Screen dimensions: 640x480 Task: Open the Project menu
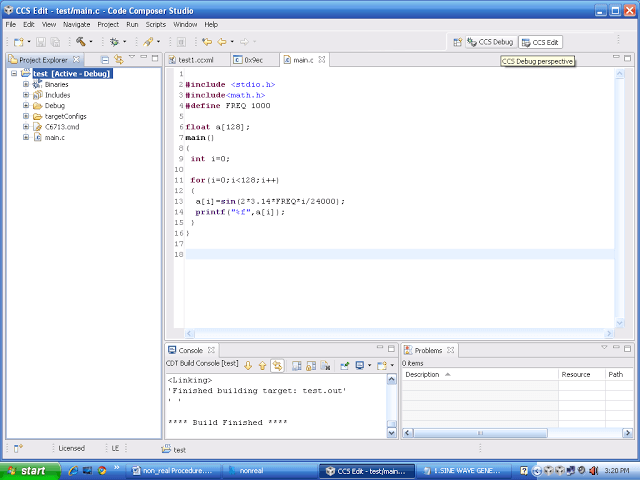[108, 24]
